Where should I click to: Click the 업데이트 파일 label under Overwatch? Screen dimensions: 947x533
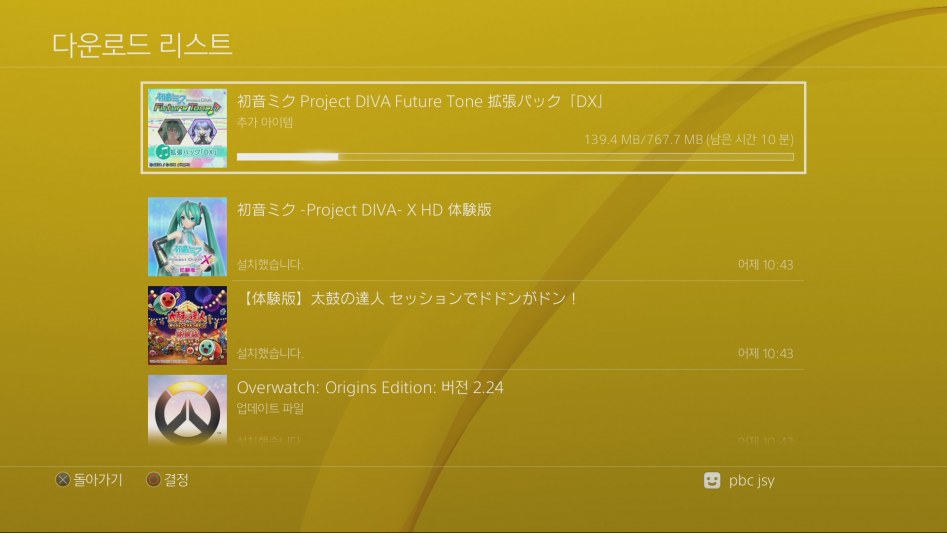[270, 409]
